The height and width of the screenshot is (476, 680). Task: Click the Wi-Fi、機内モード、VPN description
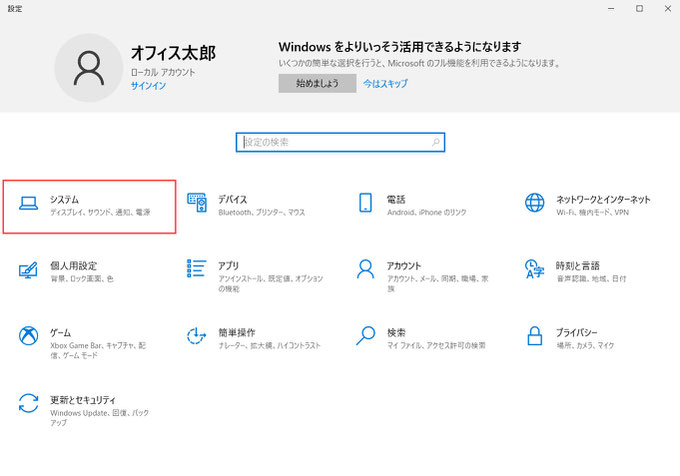[x=592, y=212]
